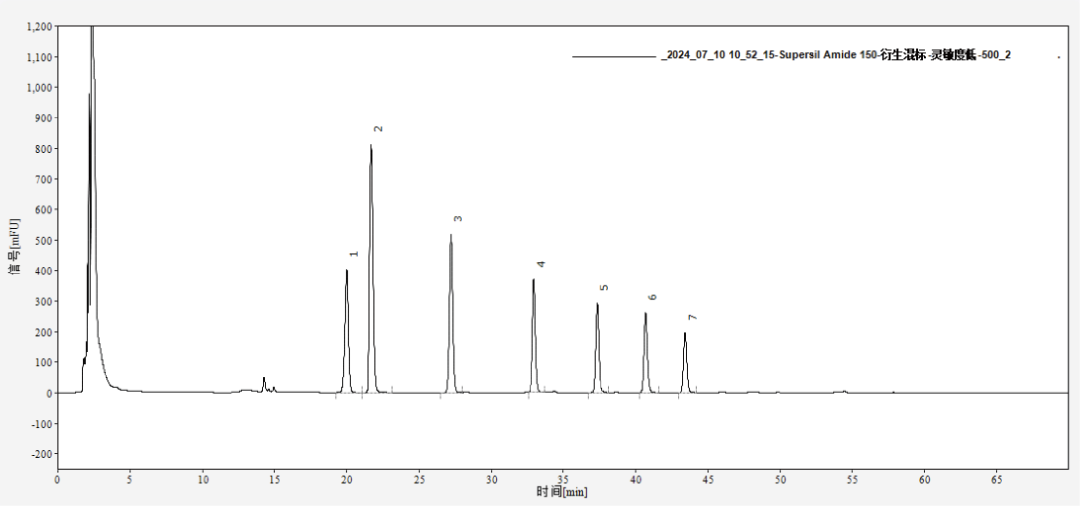
Task: Select peak label 4 near 33 min
Action: (x=541, y=264)
